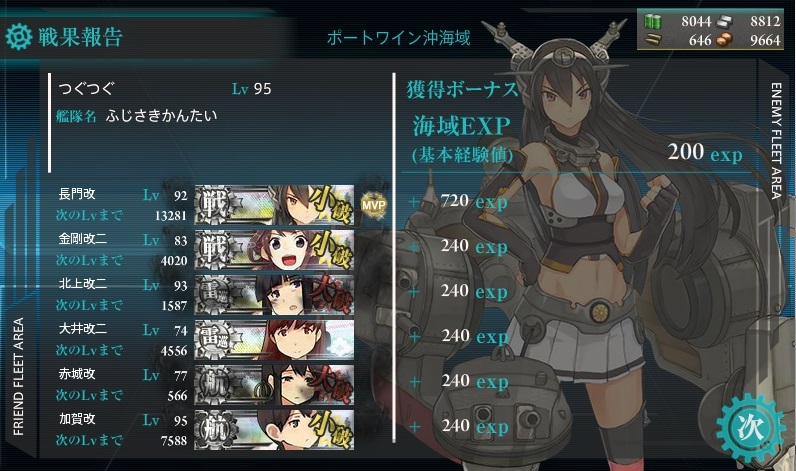Click the gear icon beside 戦果報告
The height and width of the screenshot is (471, 796).
19,37
